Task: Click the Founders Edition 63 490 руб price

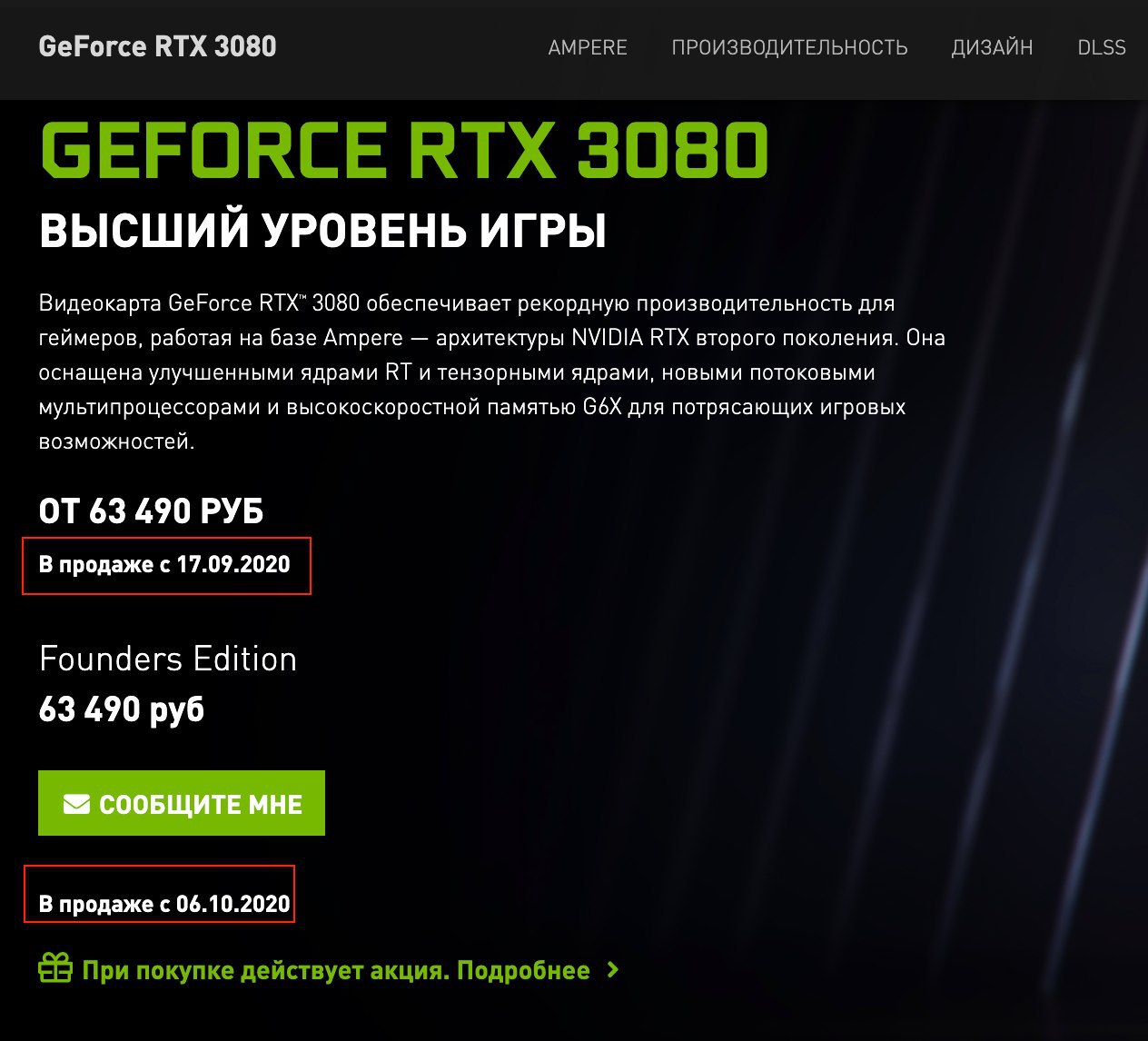Action: pyautogui.click(x=122, y=709)
